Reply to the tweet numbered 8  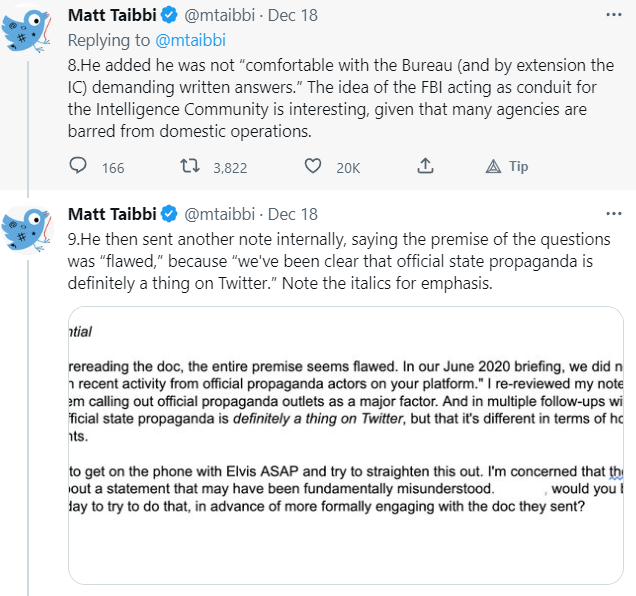[x=79, y=167]
